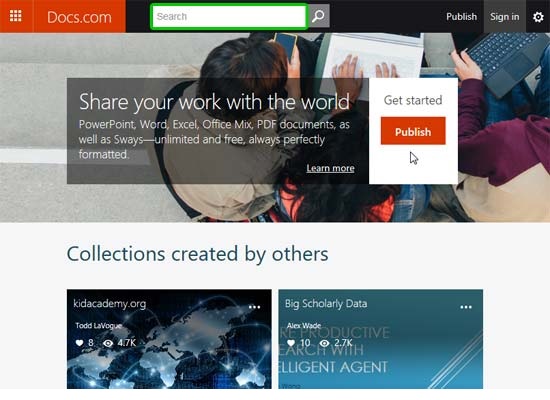Click author name Todd LaVogue
The height and width of the screenshot is (400, 550).
click(x=99, y=326)
